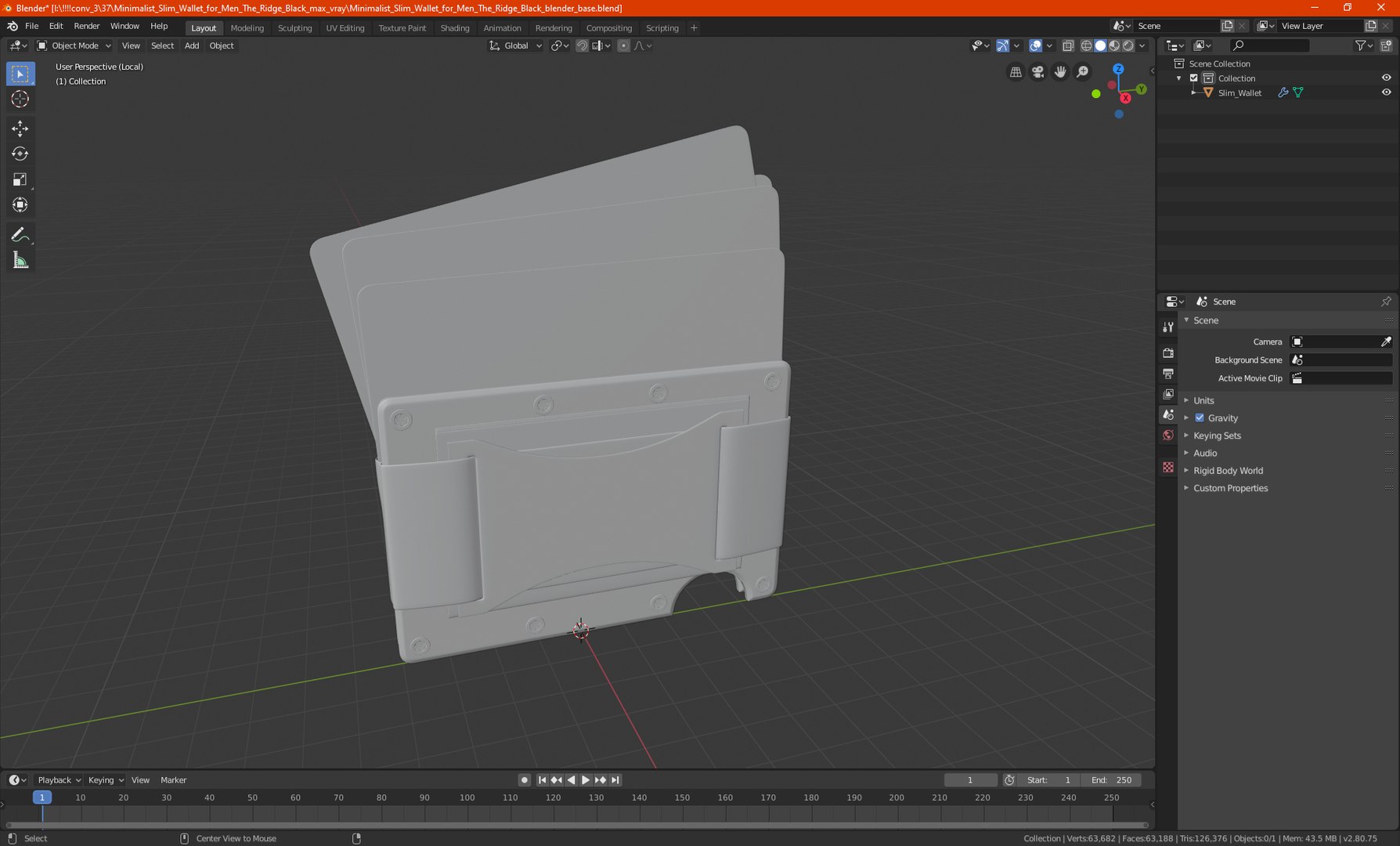This screenshot has height=846, width=1400.
Task: Jump to the timeline start frame
Action: (542, 780)
